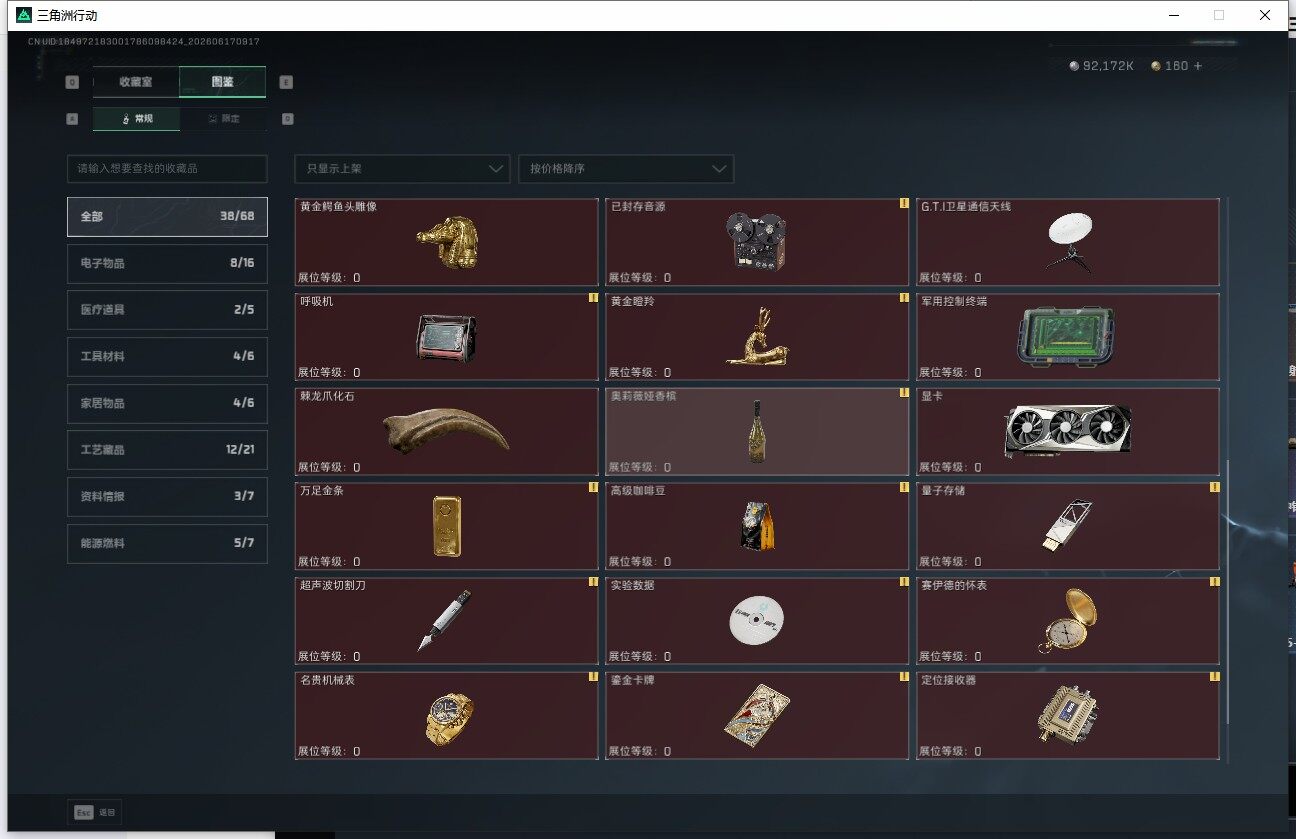Select the highlighted 奥莉薇娅香槟 bottle

(x=757, y=431)
